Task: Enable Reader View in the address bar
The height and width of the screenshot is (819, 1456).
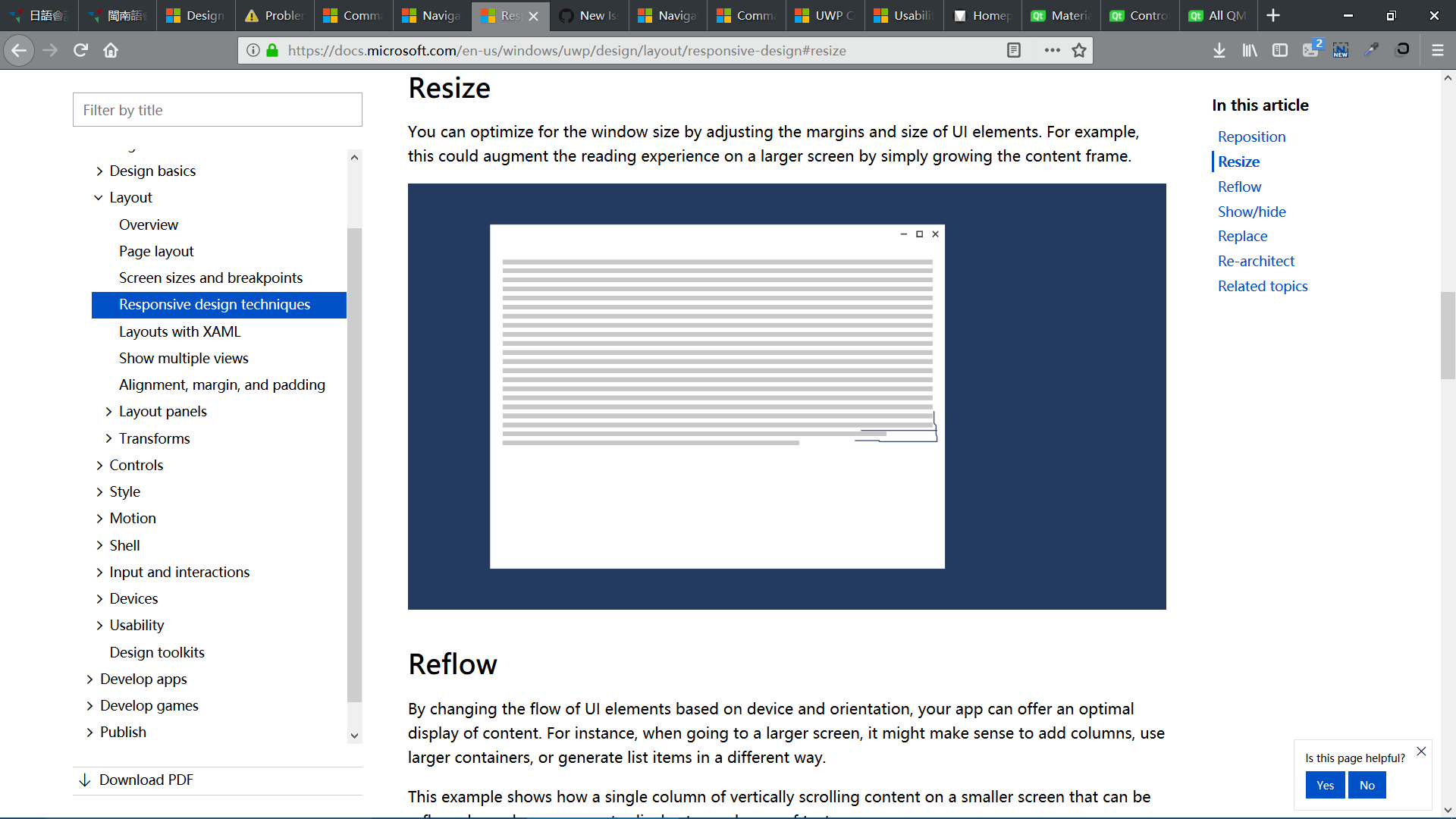Action: point(1015,50)
